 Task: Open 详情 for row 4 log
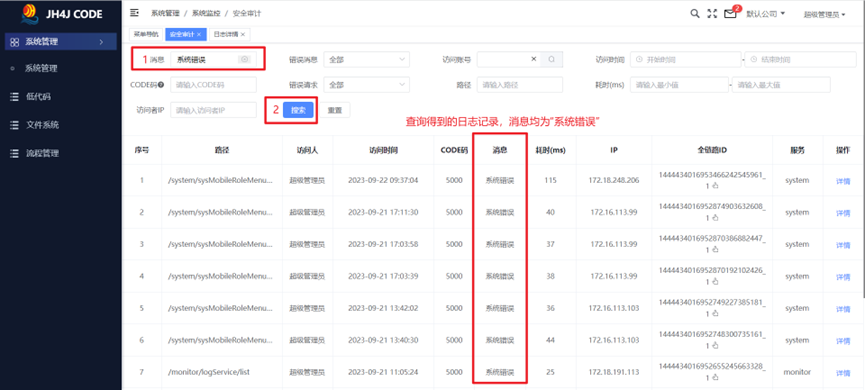pos(843,276)
